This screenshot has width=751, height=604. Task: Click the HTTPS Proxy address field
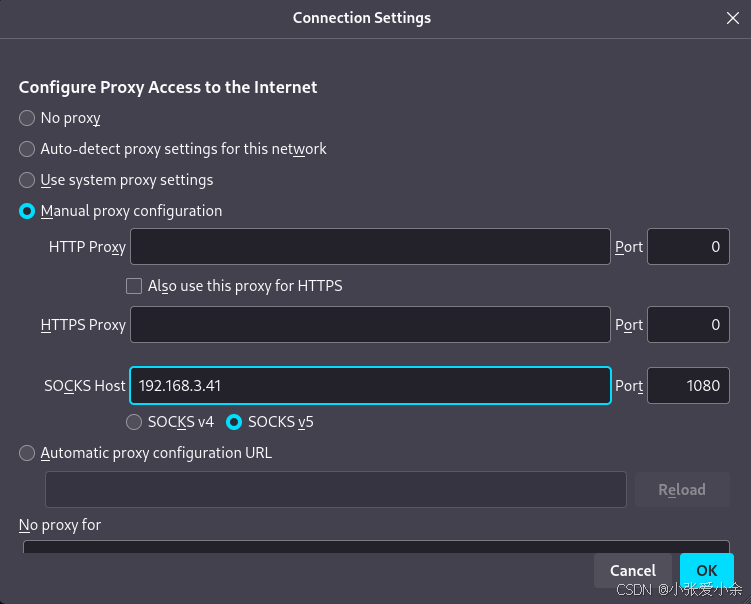(x=370, y=324)
